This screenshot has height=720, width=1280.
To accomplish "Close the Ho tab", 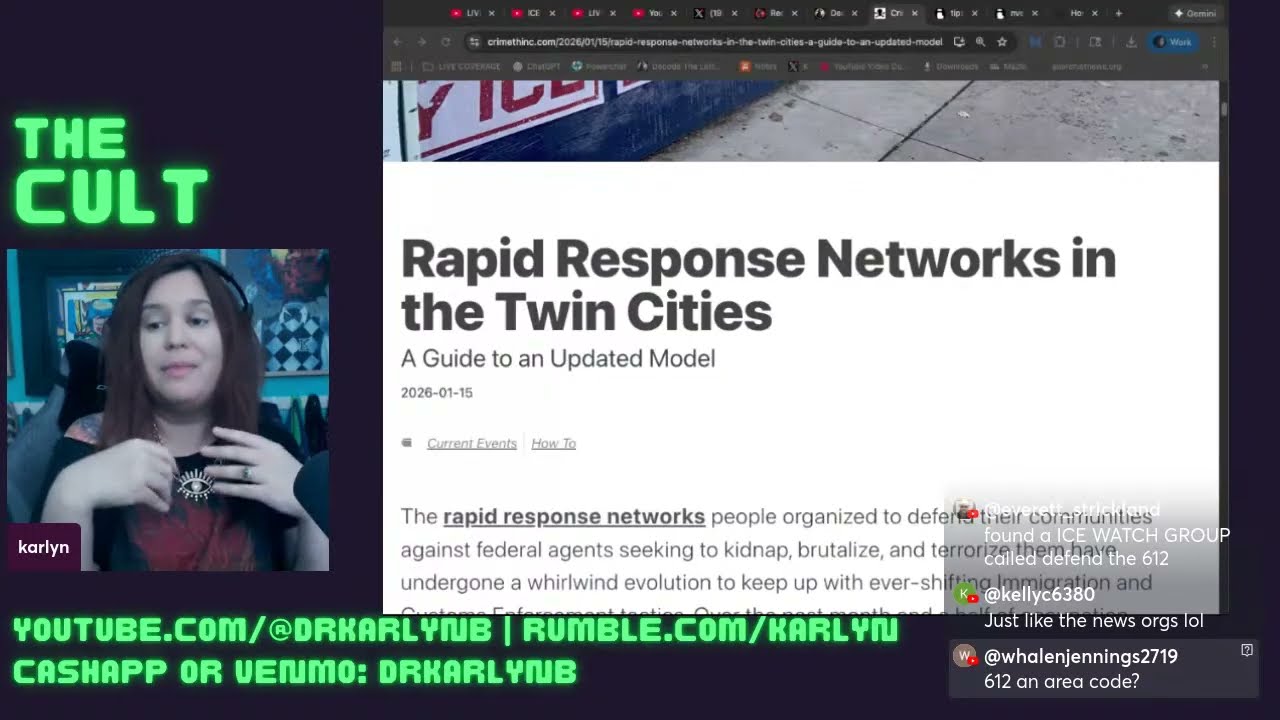I will (x=1095, y=13).
